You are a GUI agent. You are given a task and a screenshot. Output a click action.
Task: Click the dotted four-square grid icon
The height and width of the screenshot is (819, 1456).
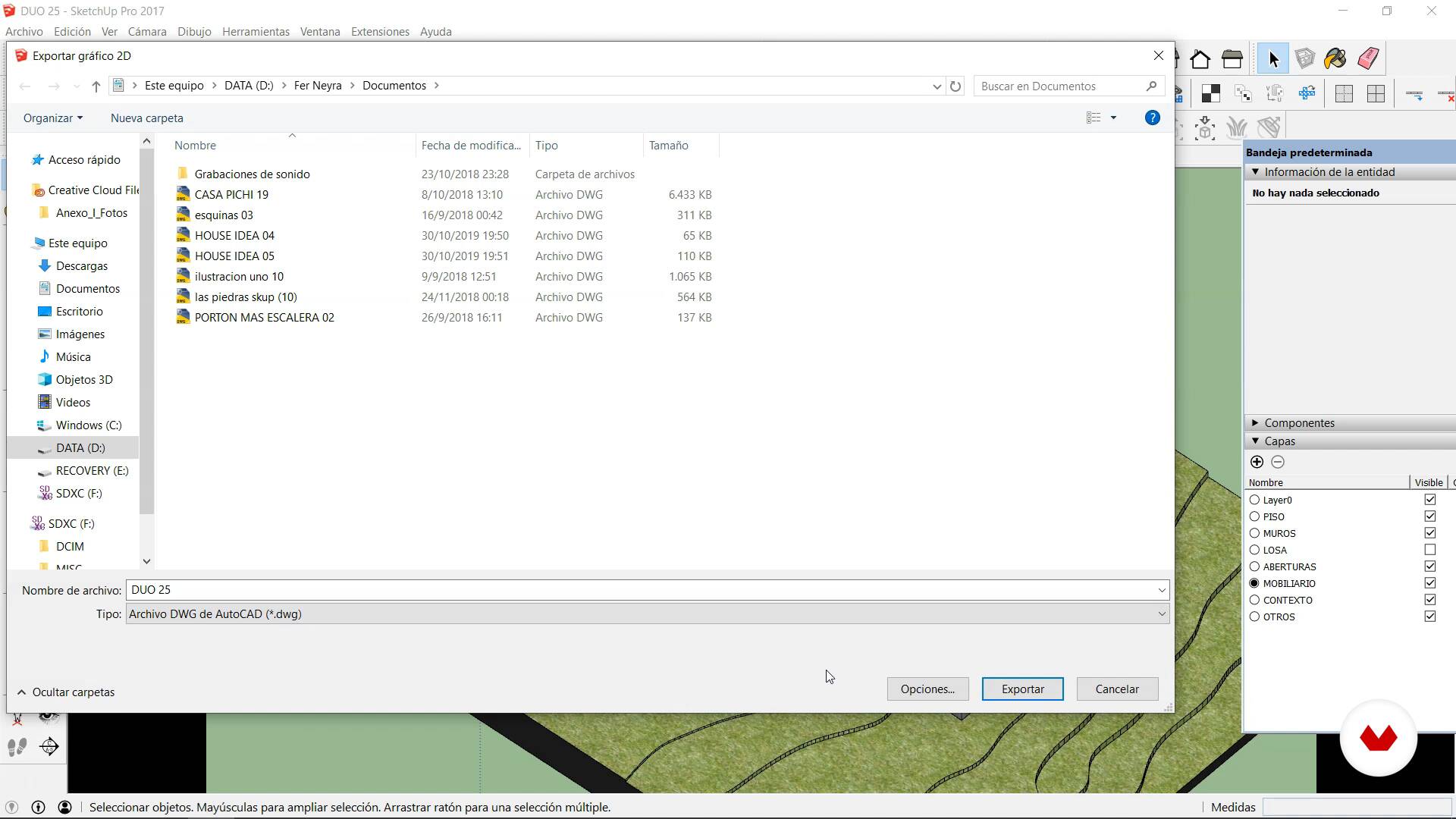(x=1344, y=94)
